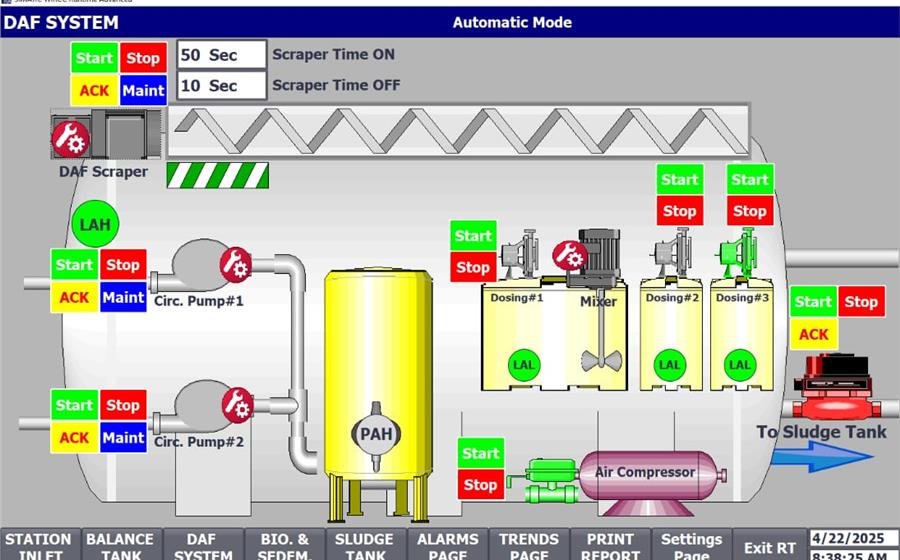Click the blue To Sludge Tank arrow
Viewport: 900px width, 560px height.
tap(822, 457)
